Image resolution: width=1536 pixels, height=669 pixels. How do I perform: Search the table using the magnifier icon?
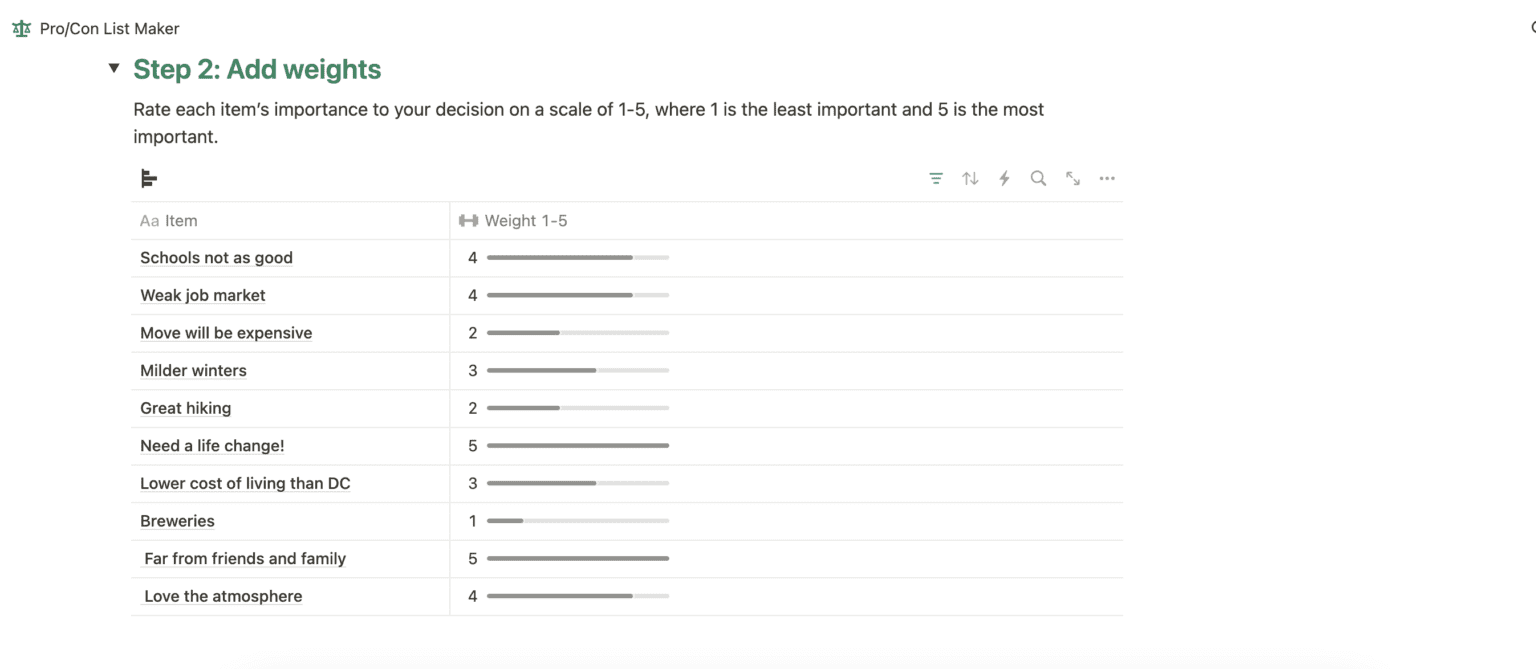coord(1038,178)
